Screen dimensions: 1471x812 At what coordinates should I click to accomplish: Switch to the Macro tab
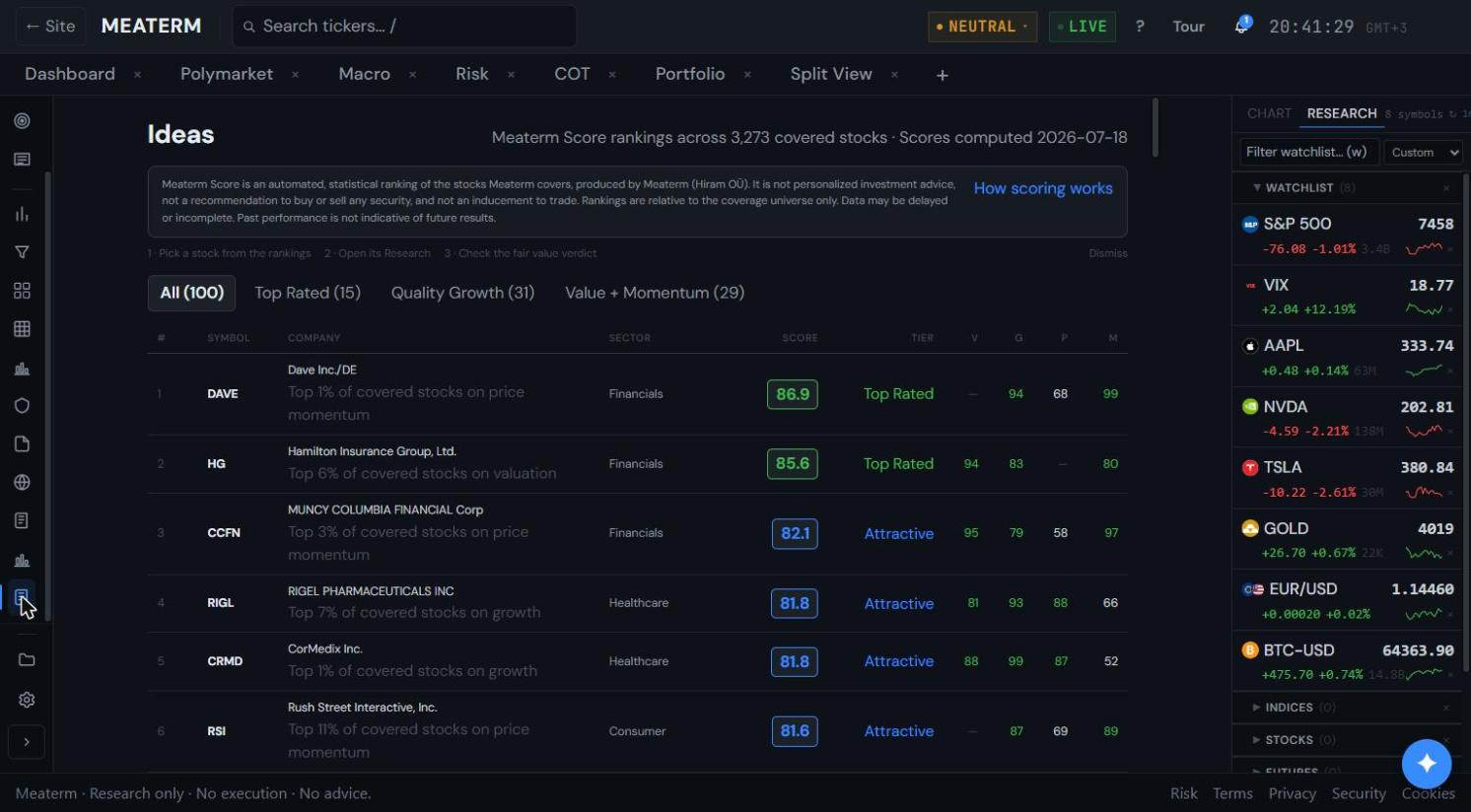coord(365,74)
